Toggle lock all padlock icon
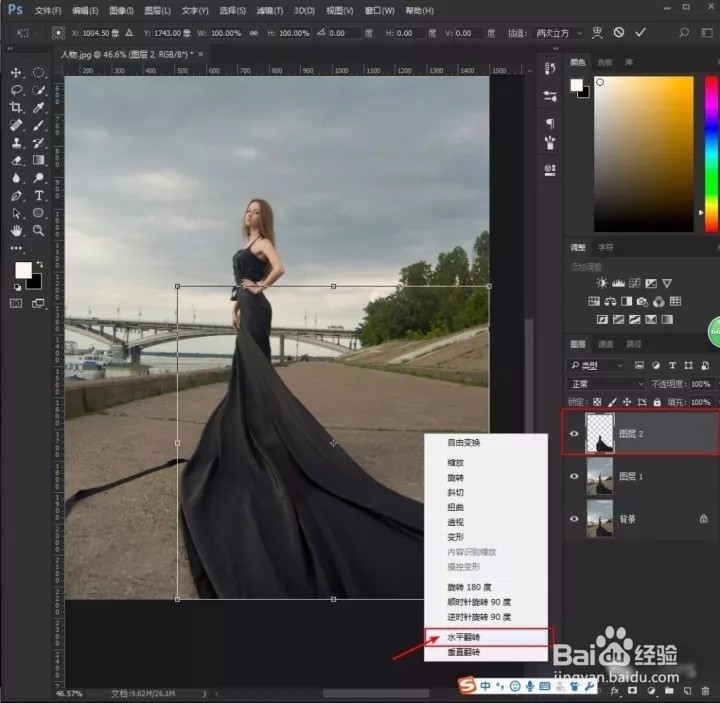 pos(657,402)
